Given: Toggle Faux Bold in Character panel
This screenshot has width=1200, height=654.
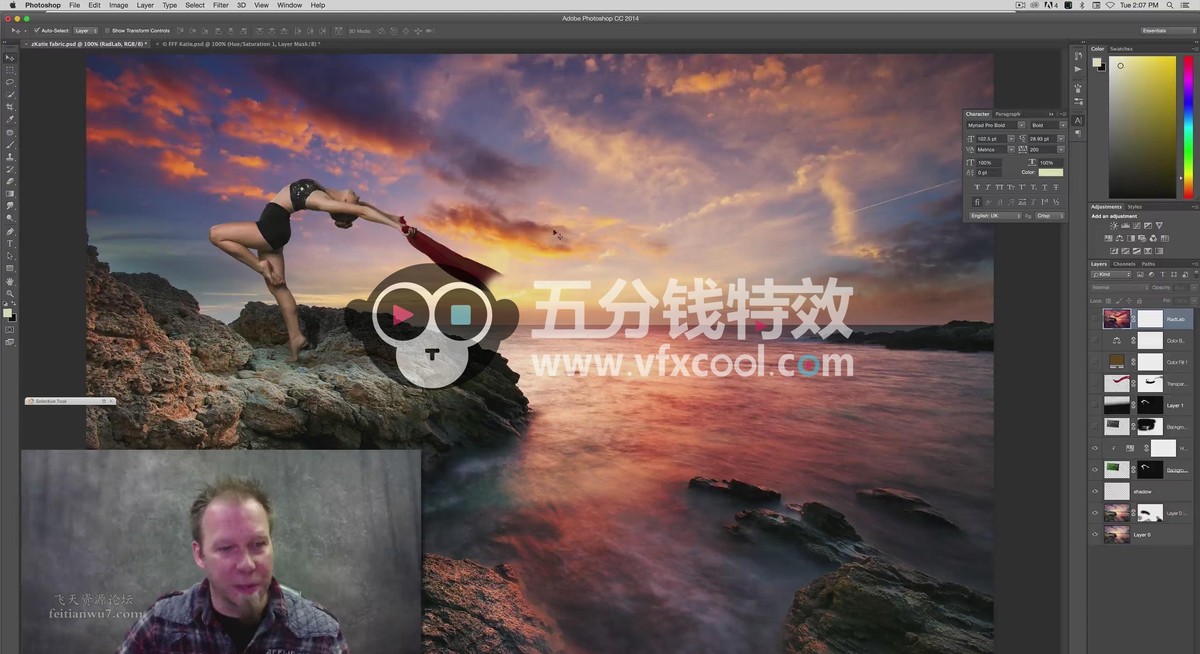Looking at the screenshot, I should (x=978, y=187).
